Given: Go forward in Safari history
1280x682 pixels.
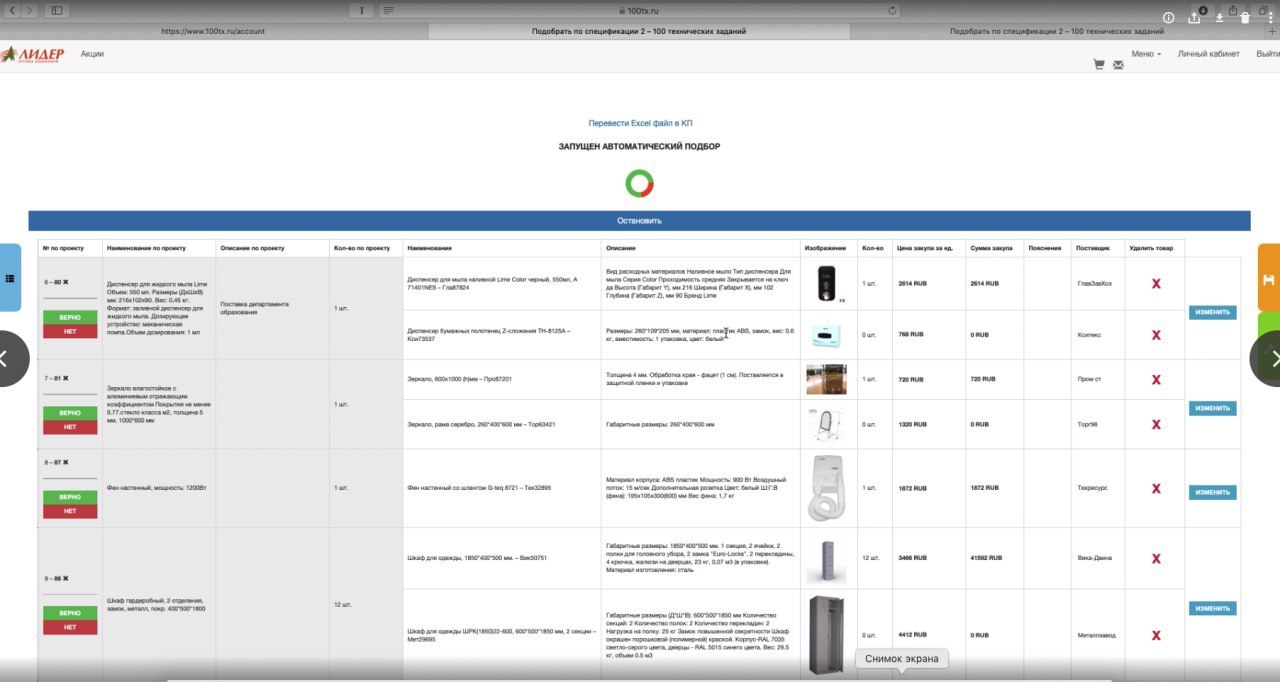Looking at the screenshot, I should (x=29, y=10).
